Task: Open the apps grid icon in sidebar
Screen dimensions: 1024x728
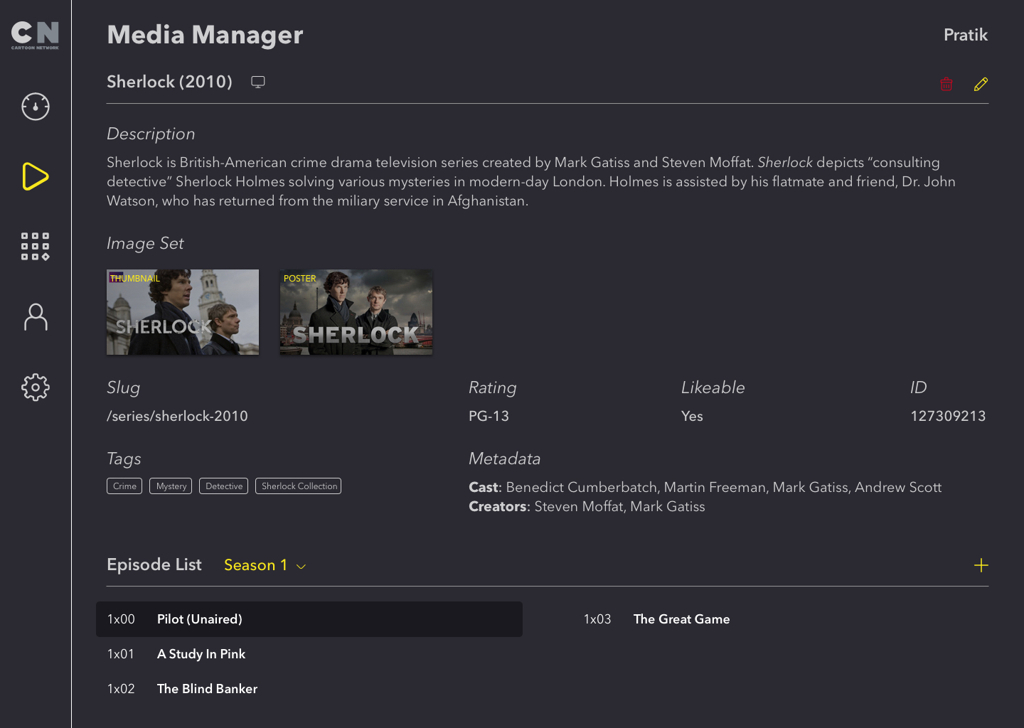Action: (35, 246)
